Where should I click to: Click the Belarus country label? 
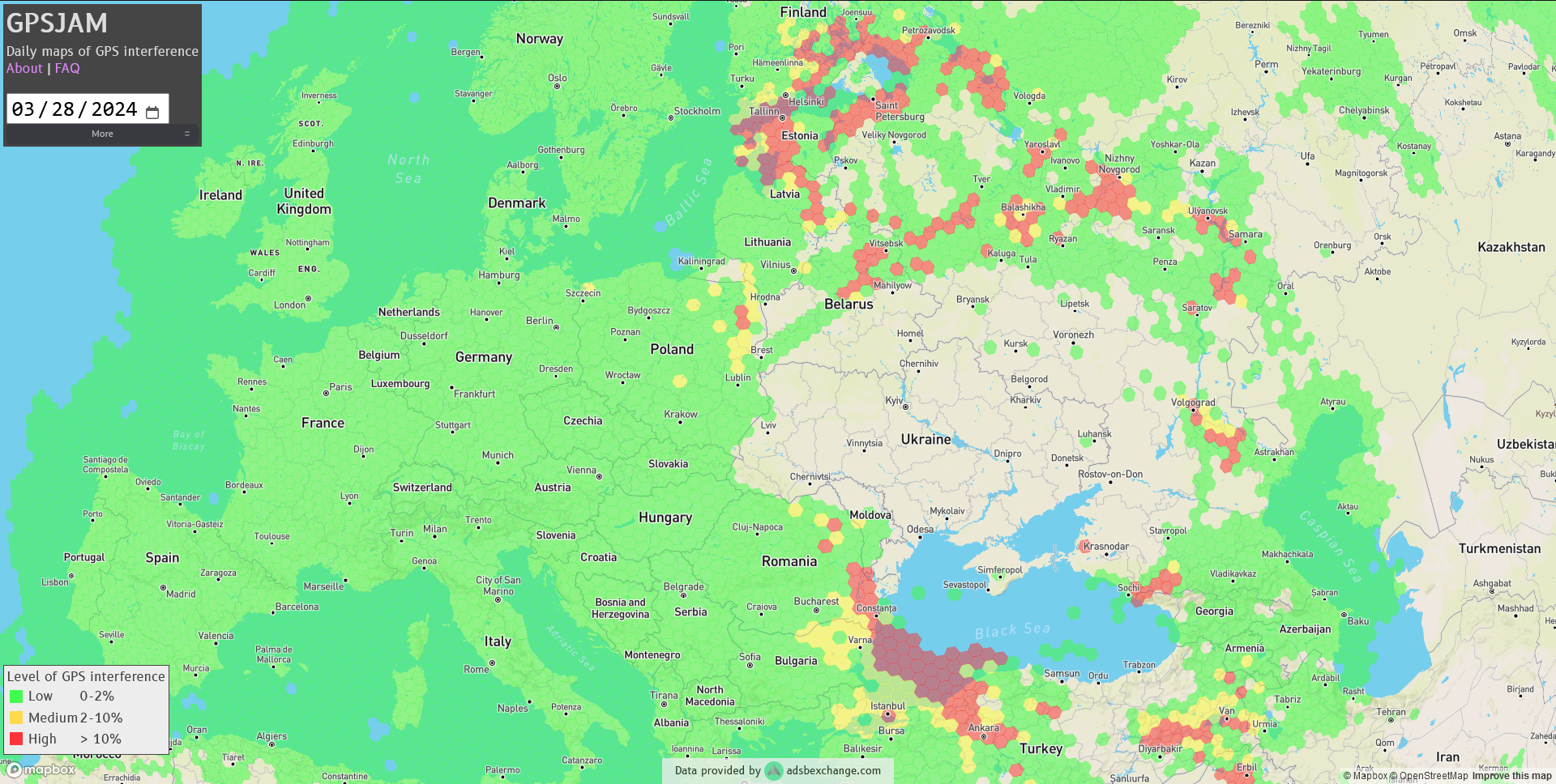pyautogui.click(x=849, y=305)
